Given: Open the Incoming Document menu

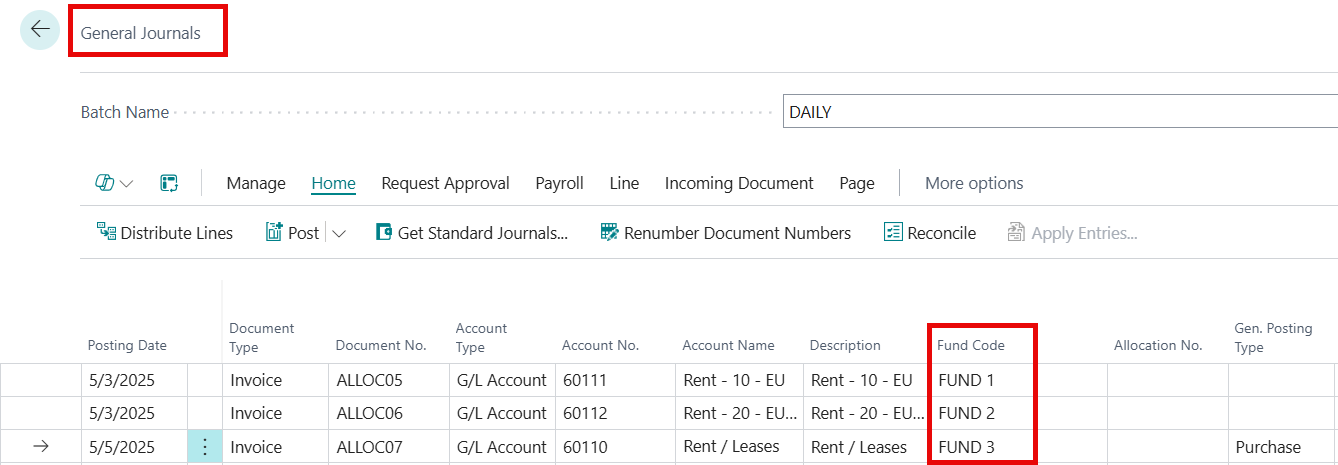Looking at the screenshot, I should 739,183.
